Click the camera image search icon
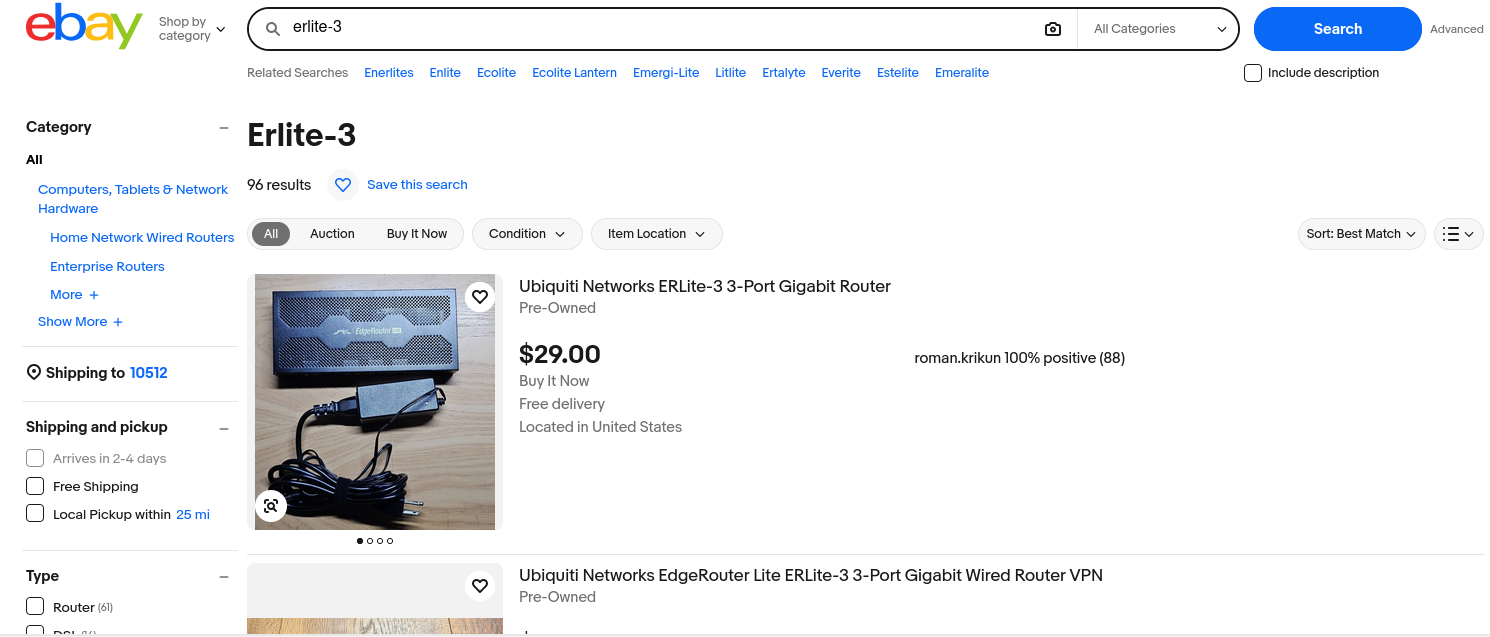The height and width of the screenshot is (637, 1490). (1053, 29)
